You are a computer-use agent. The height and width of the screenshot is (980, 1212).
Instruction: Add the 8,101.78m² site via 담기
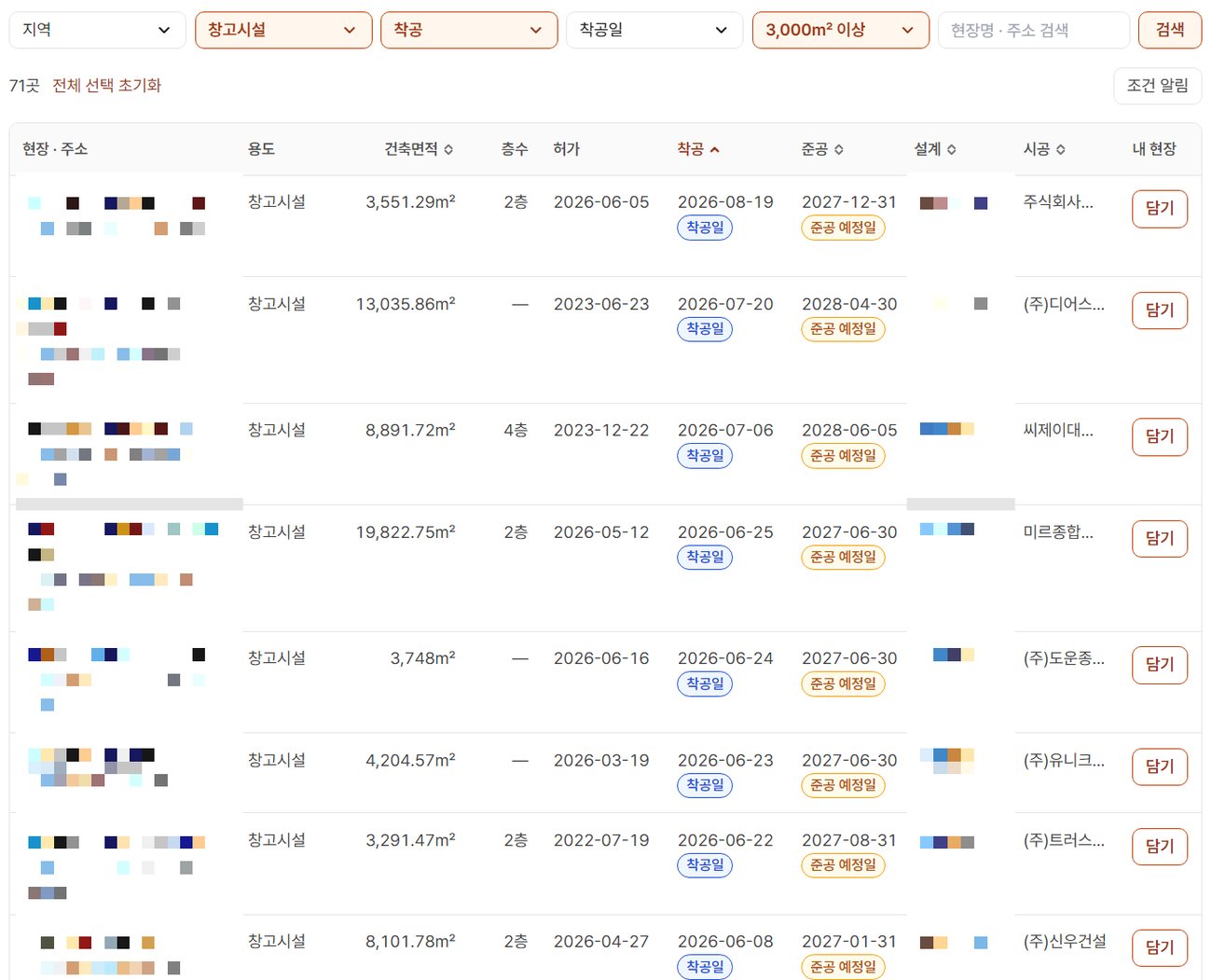click(1160, 948)
